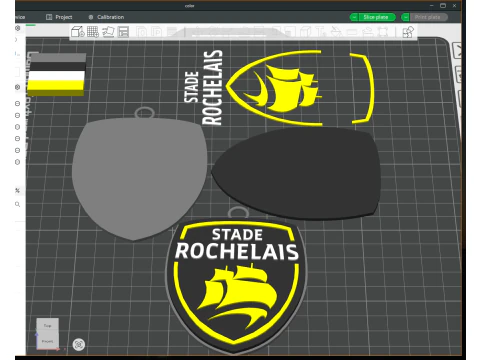Select the striped color sample block
This screenshot has height=360, width=480.
point(56,75)
